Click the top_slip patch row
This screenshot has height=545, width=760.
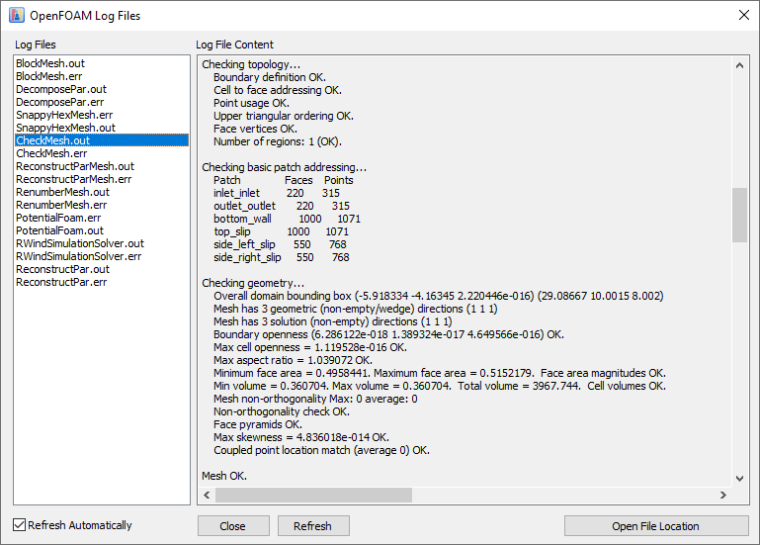(x=281, y=232)
